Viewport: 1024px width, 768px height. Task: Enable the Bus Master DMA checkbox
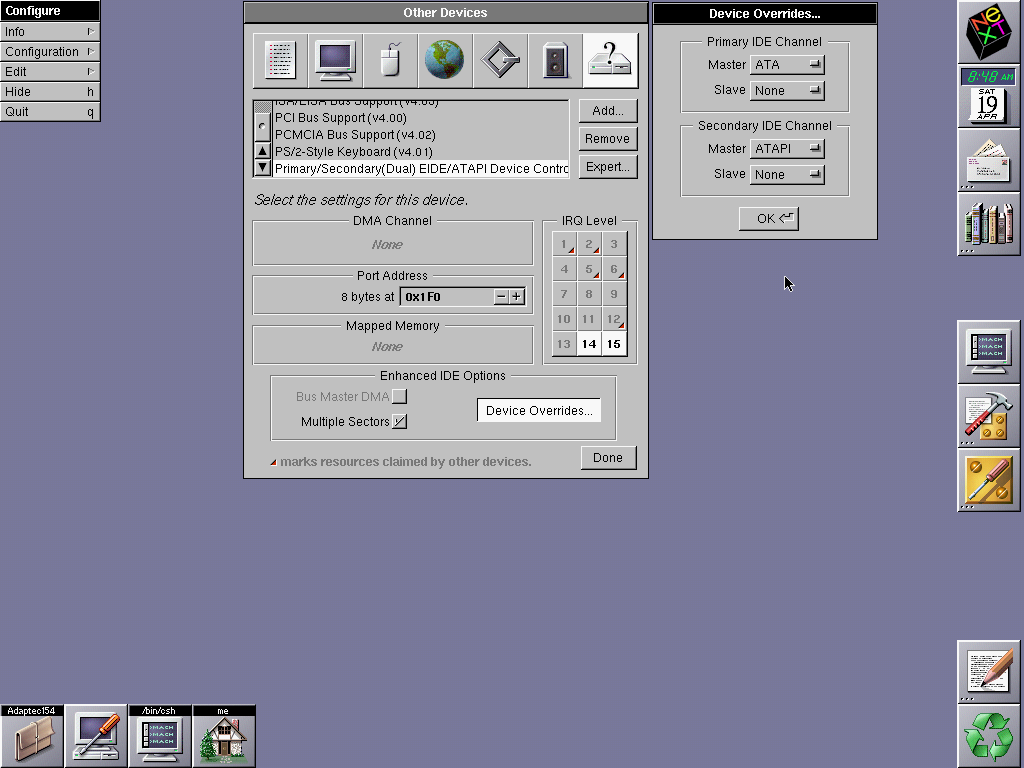click(400, 397)
